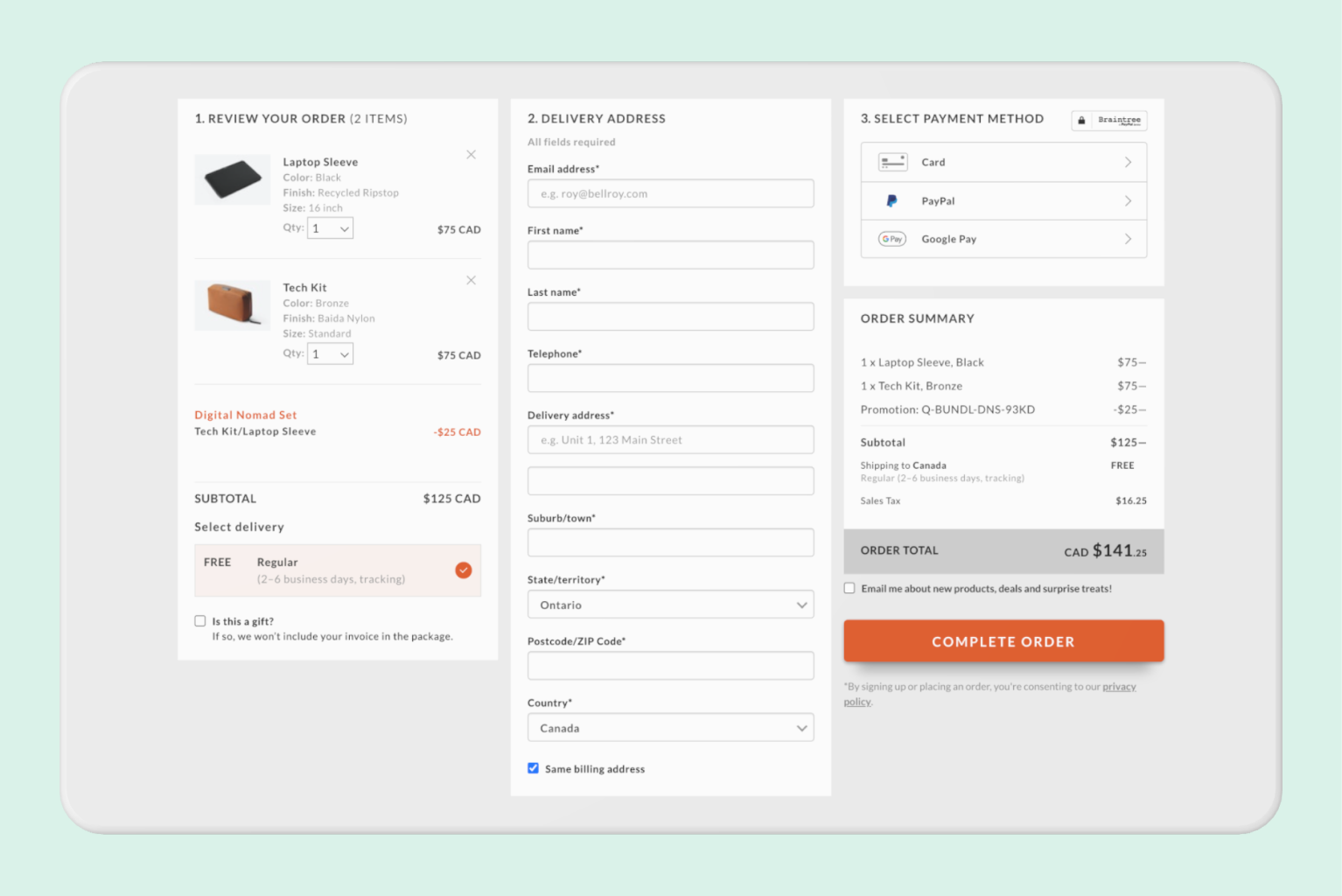Click the orange checkmark on Regular delivery
The width and height of the screenshot is (1342, 896).
point(464,570)
